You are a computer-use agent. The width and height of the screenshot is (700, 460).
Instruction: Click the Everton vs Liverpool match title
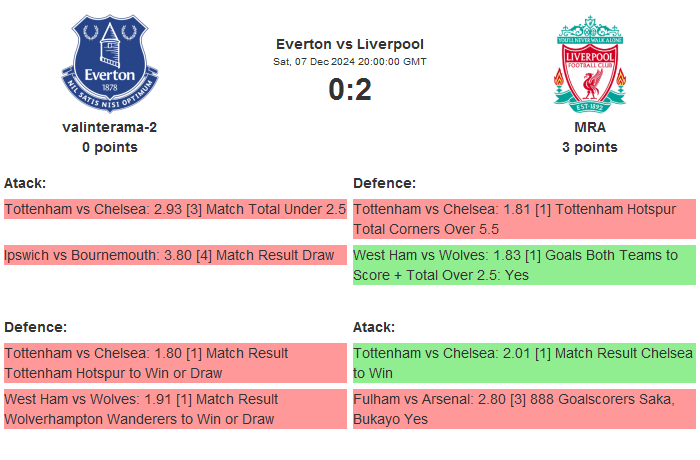coord(350,44)
